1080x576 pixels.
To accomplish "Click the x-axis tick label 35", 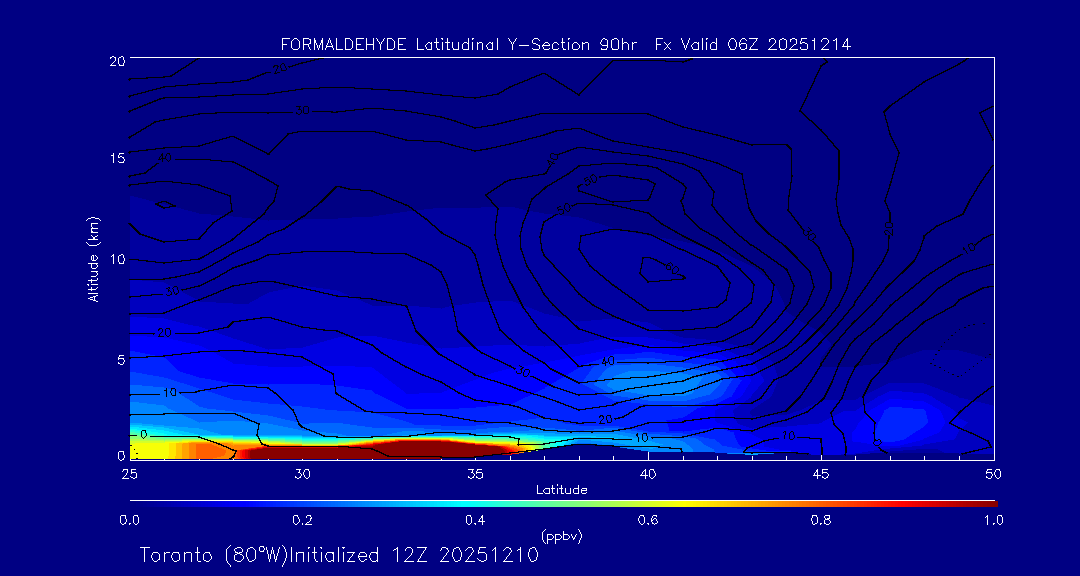I will (475, 473).
